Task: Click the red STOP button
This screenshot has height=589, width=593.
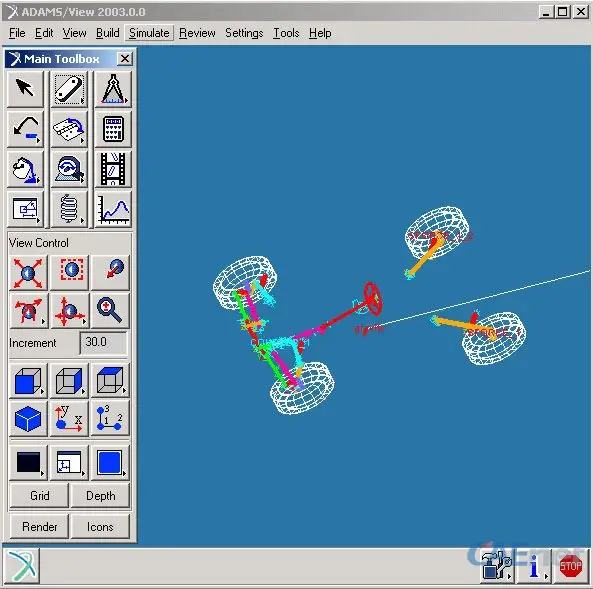Action: [x=571, y=566]
